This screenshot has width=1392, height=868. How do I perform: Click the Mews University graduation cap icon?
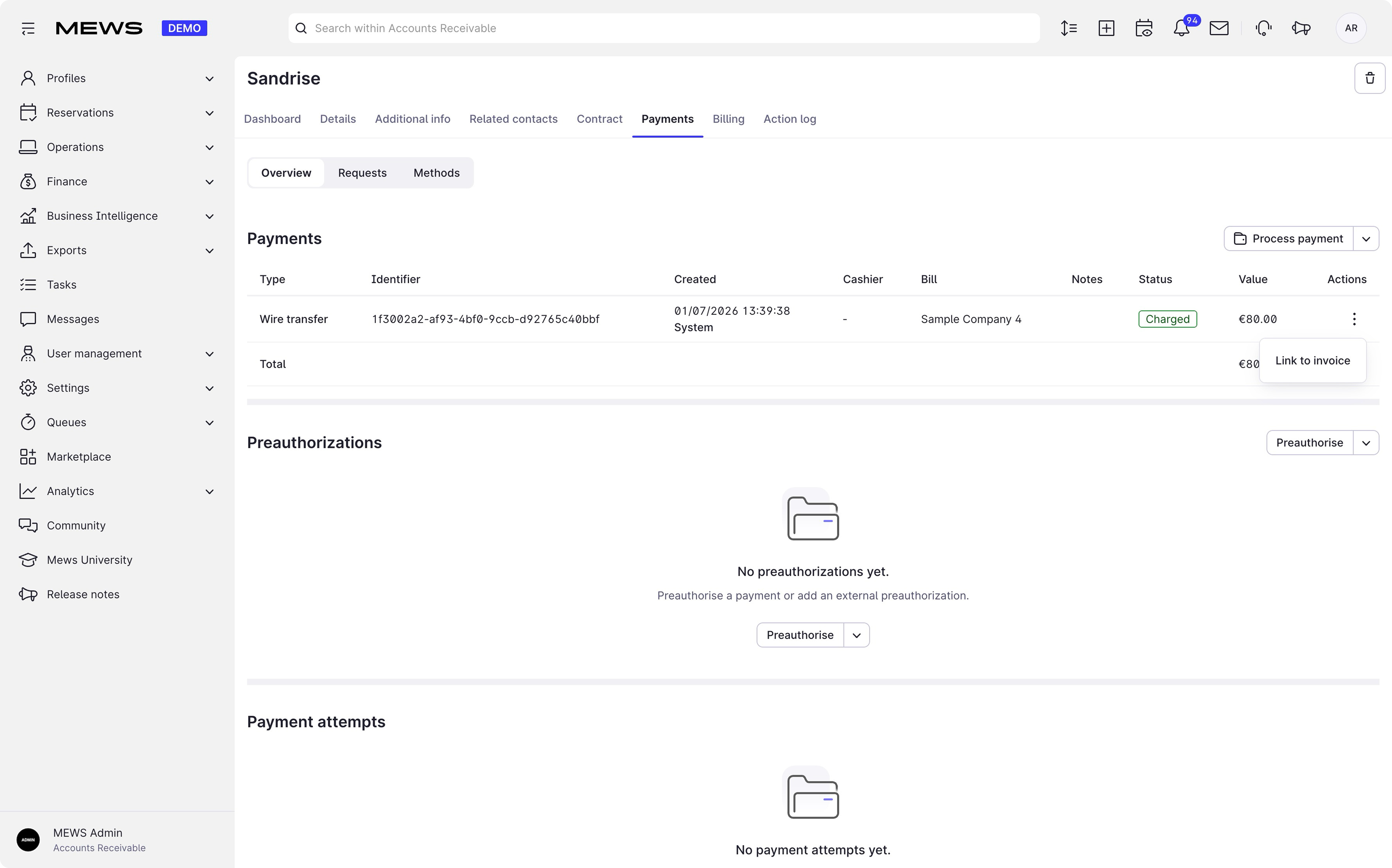[28, 560]
